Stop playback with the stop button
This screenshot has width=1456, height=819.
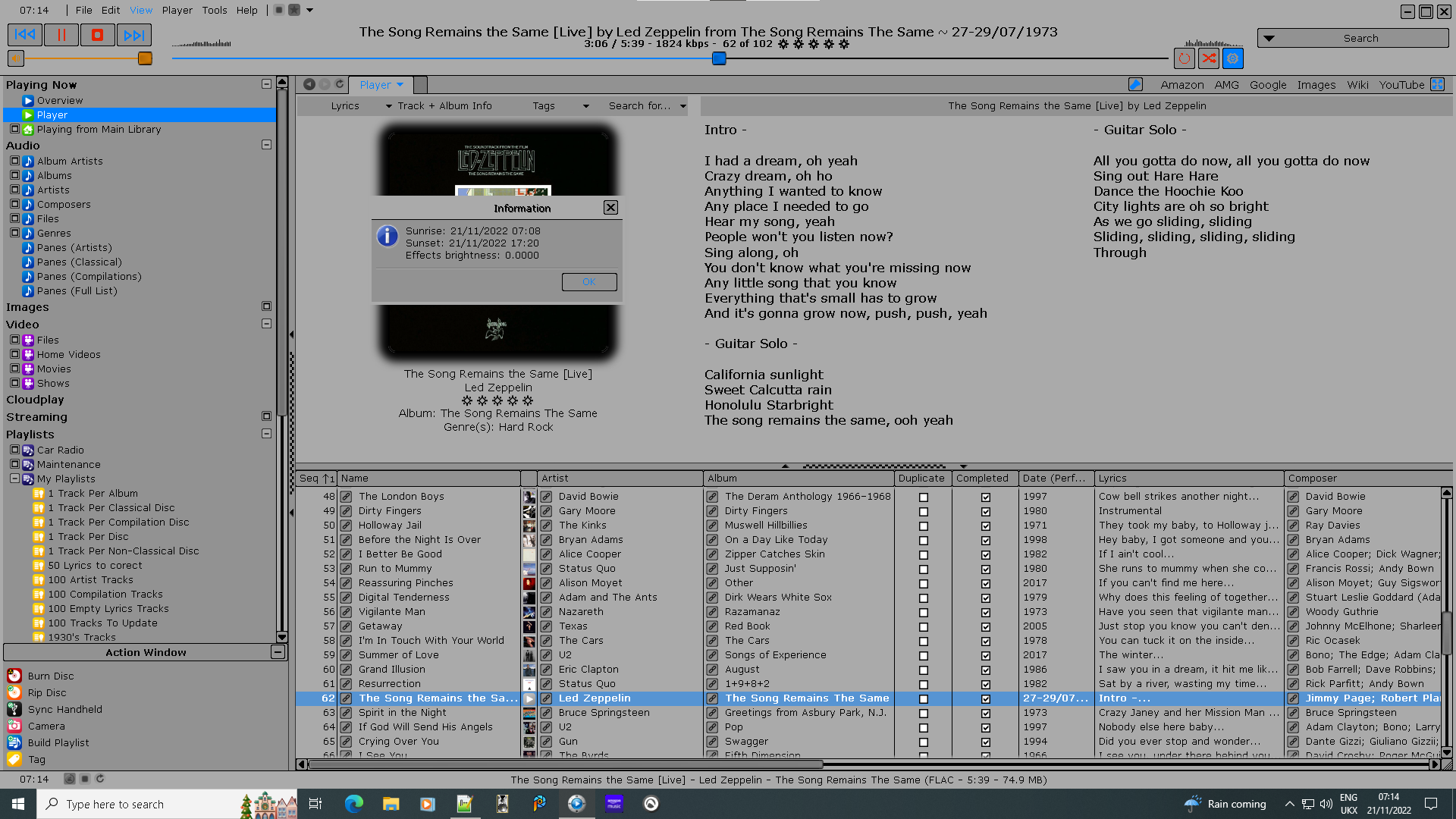98,35
